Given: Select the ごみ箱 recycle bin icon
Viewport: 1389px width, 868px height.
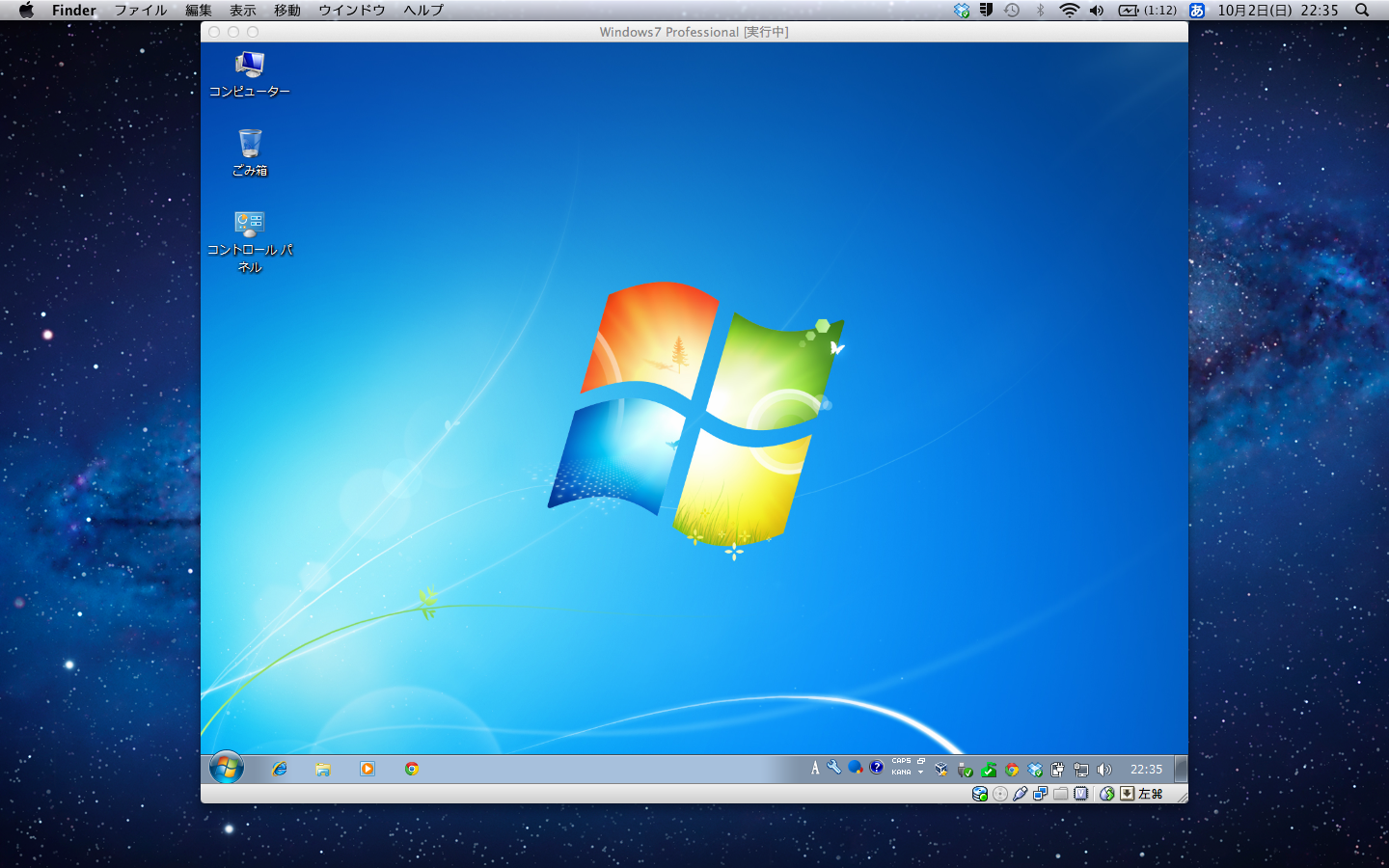Looking at the screenshot, I should (250, 152).
